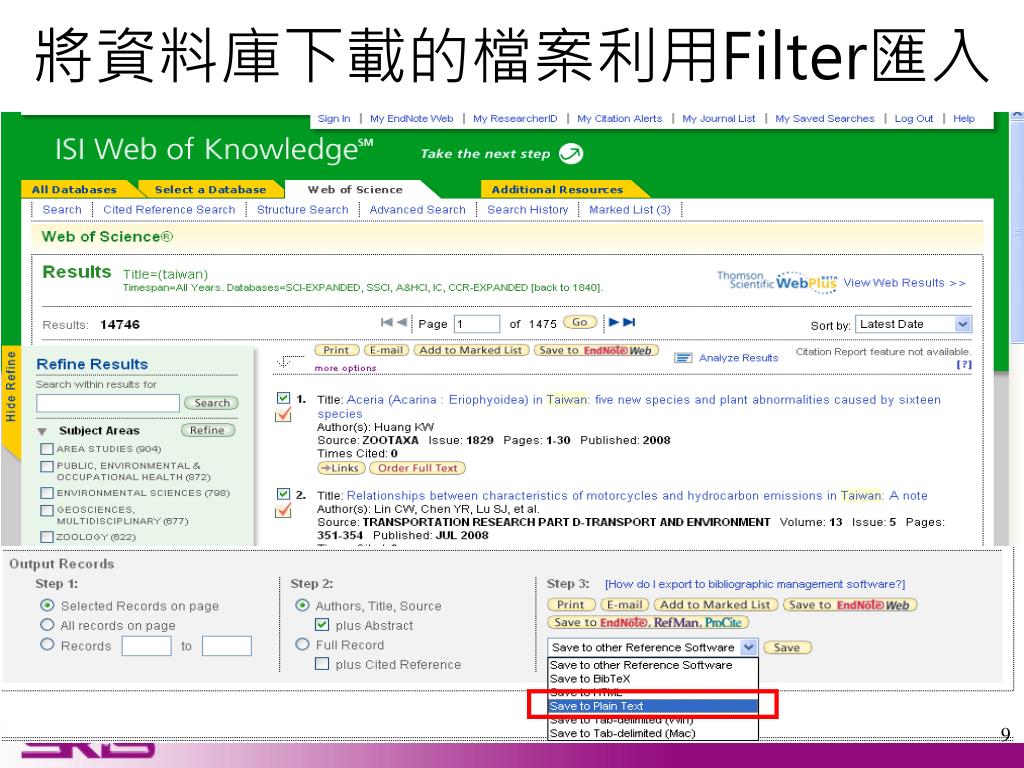Choose Save to Plain Text in dropdown list

[653, 706]
